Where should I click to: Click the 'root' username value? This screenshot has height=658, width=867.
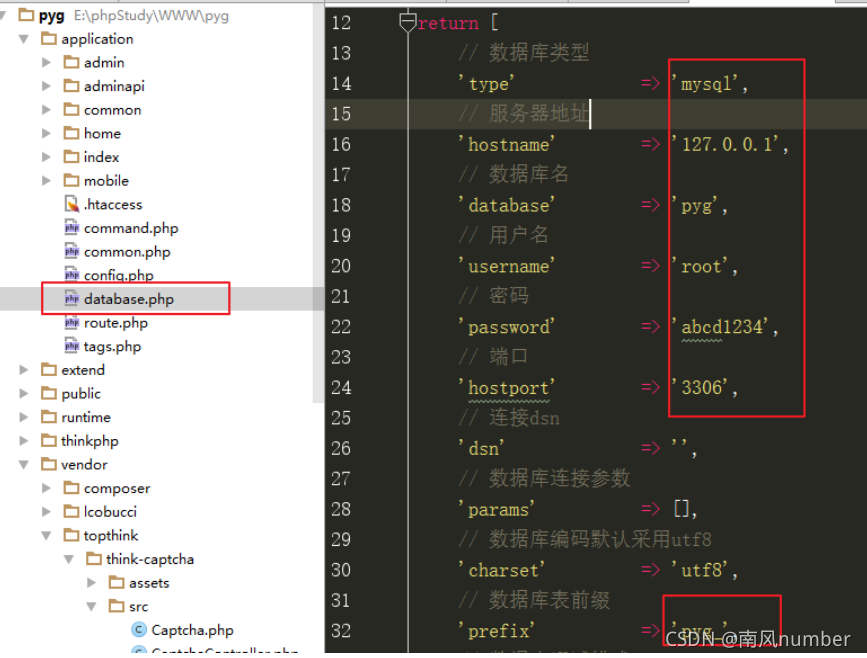point(700,267)
